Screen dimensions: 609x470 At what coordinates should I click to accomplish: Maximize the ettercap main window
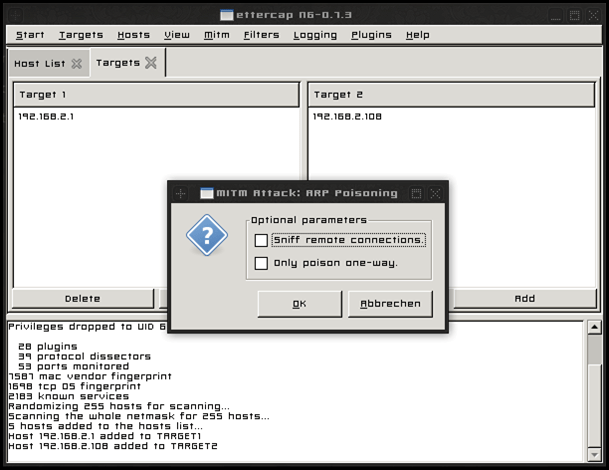[574, 15]
